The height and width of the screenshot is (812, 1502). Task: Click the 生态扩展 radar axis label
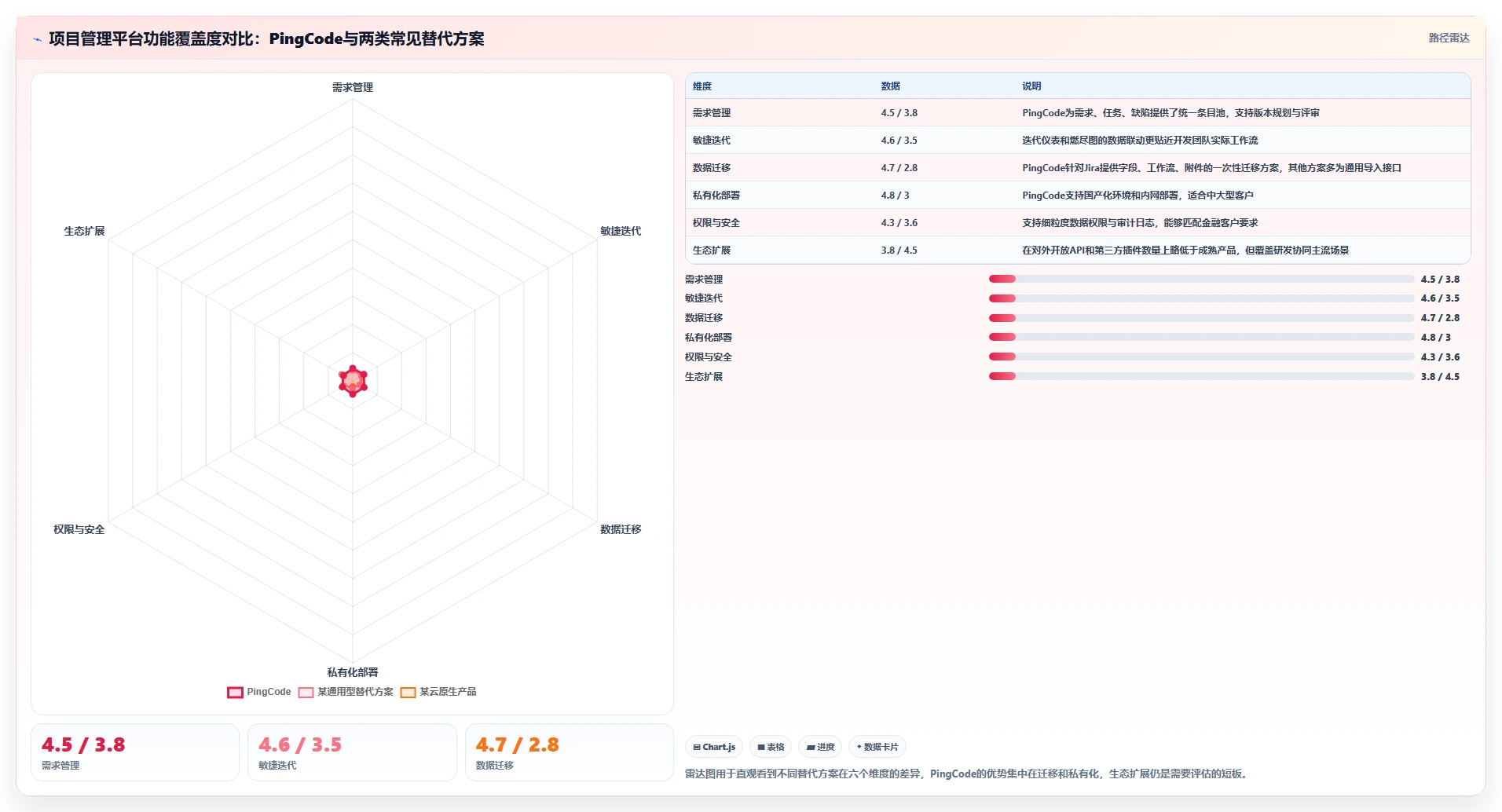coord(84,231)
